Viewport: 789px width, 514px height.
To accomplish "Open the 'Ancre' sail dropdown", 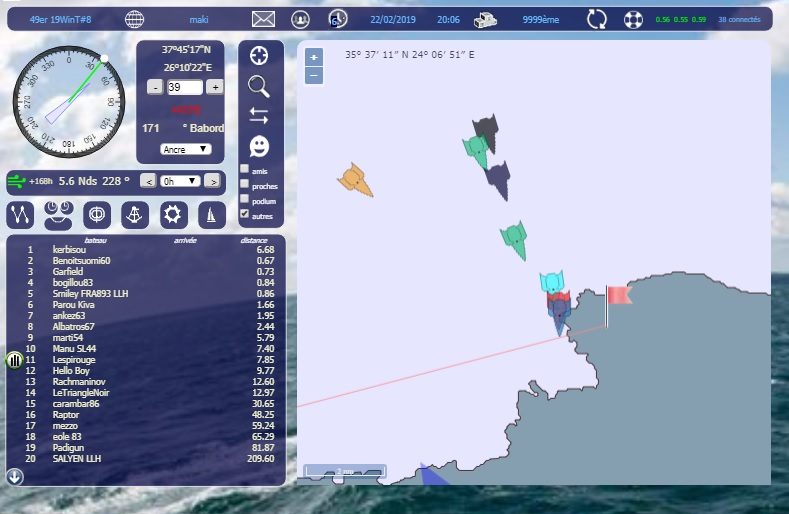I will [x=186, y=149].
